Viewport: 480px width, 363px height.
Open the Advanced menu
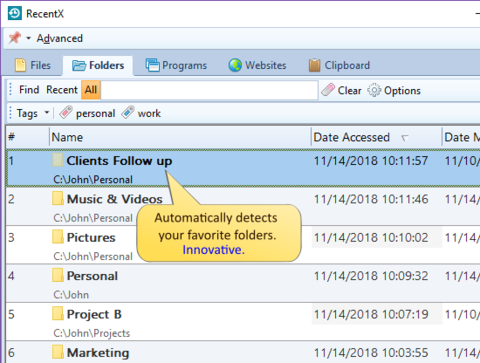click(60, 38)
